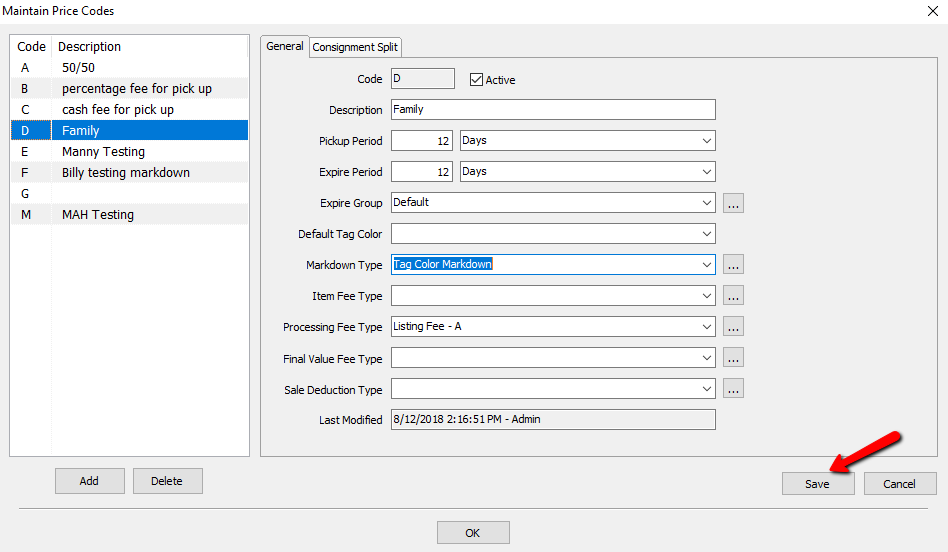
Task: Open the Default Tag Color dropdown
Action: click(706, 234)
